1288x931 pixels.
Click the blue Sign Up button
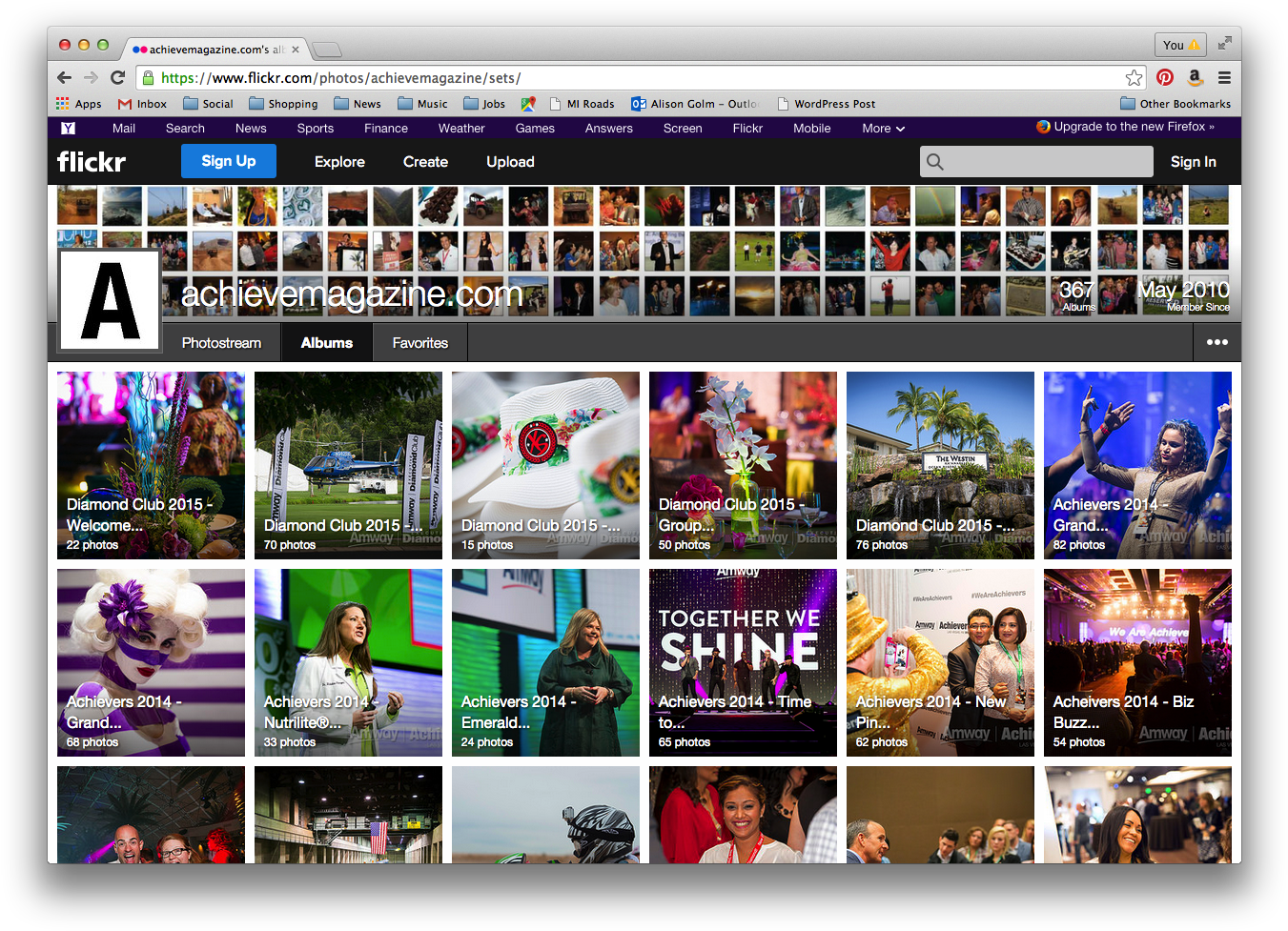pyautogui.click(x=229, y=161)
